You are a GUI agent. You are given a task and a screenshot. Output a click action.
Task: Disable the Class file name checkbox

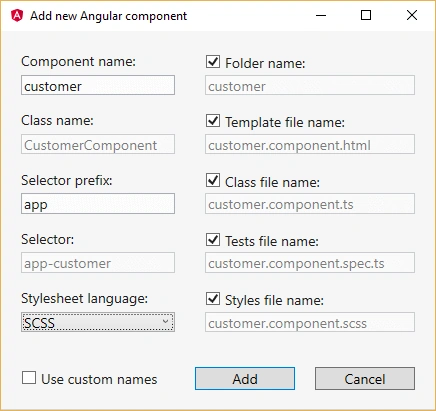tap(213, 180)
